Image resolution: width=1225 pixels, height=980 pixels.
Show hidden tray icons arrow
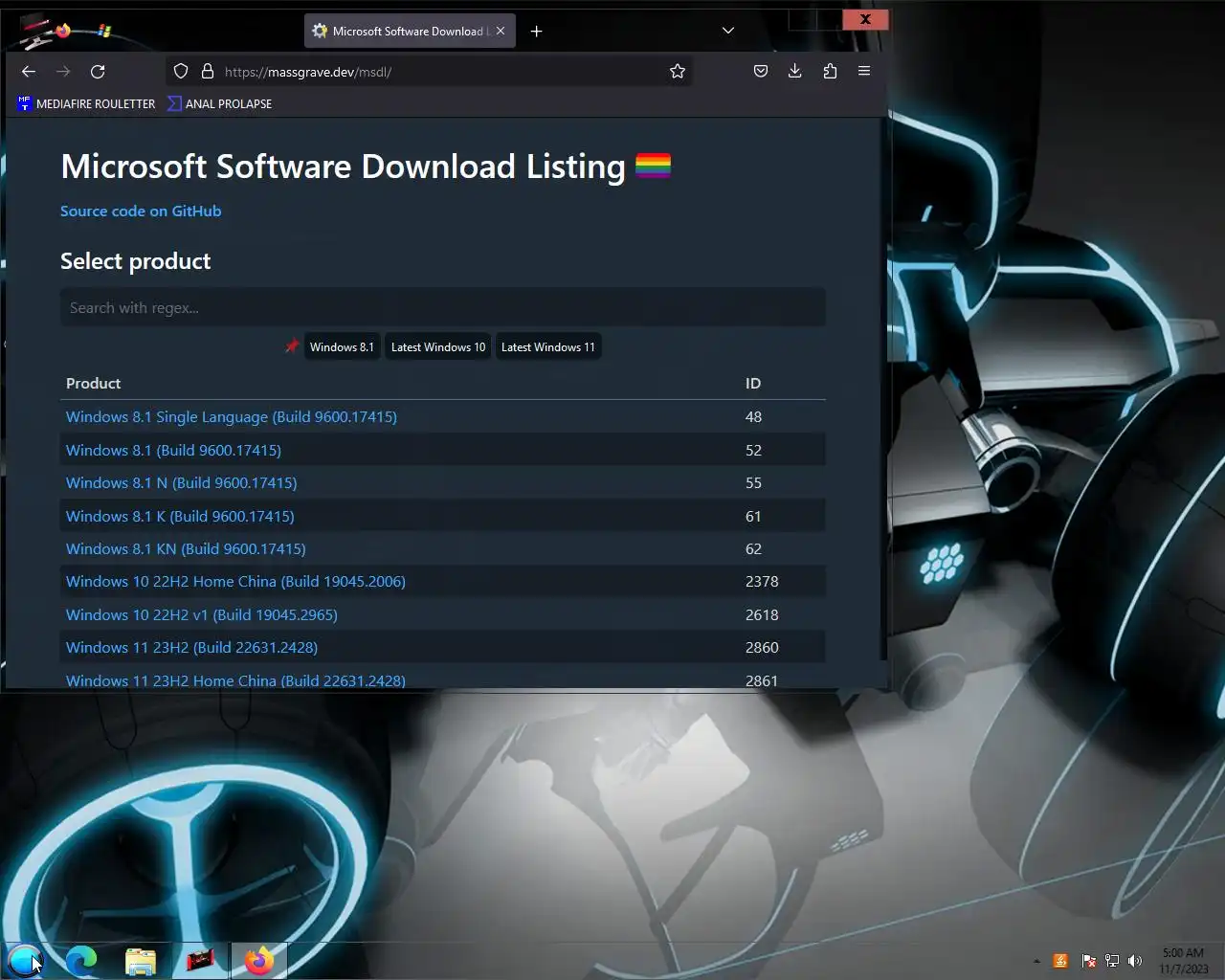(x=1036, y=961)
